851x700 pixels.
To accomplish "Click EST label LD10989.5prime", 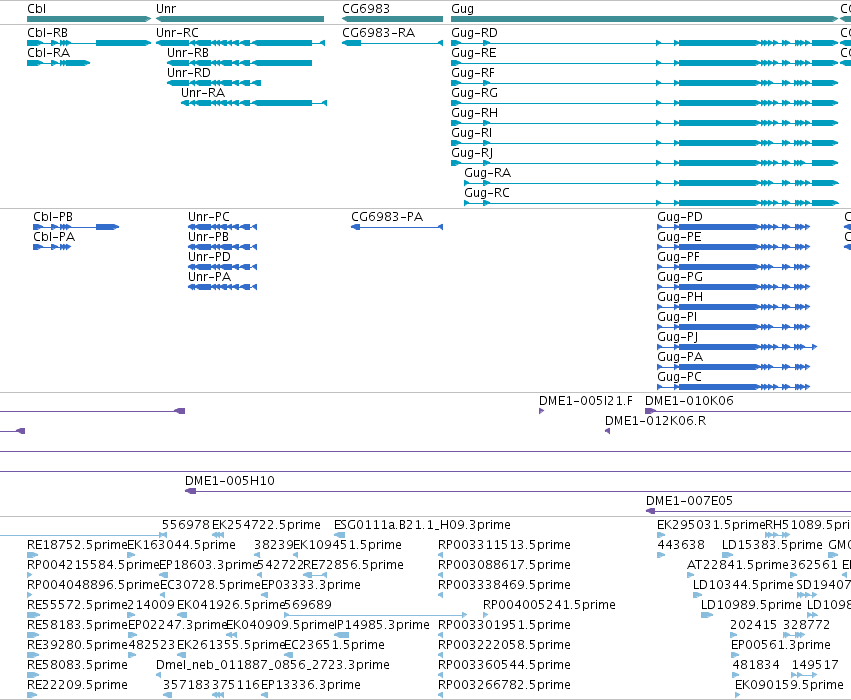I will click(751, 605).
